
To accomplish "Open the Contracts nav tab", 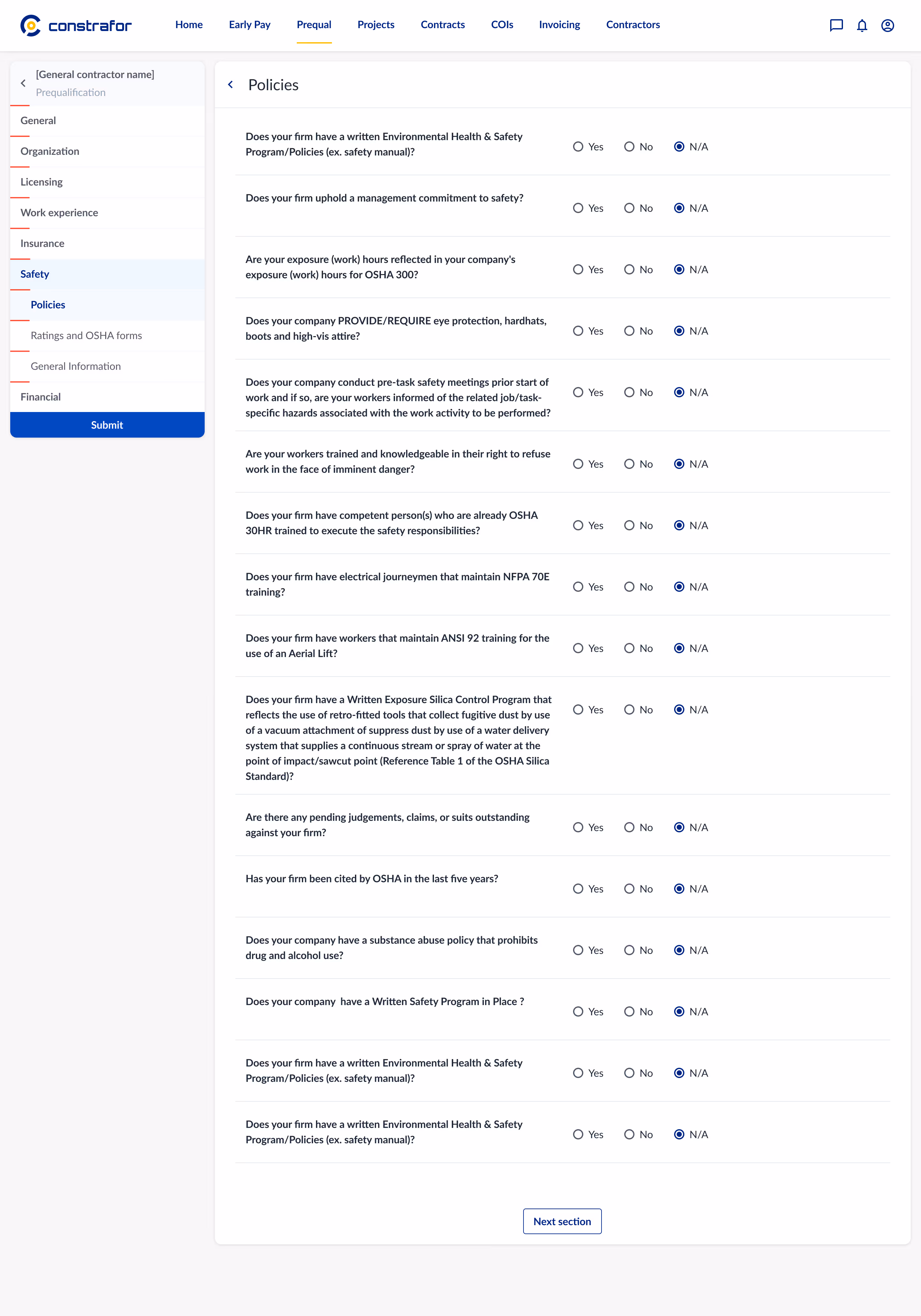I will [x=443, y=25].
